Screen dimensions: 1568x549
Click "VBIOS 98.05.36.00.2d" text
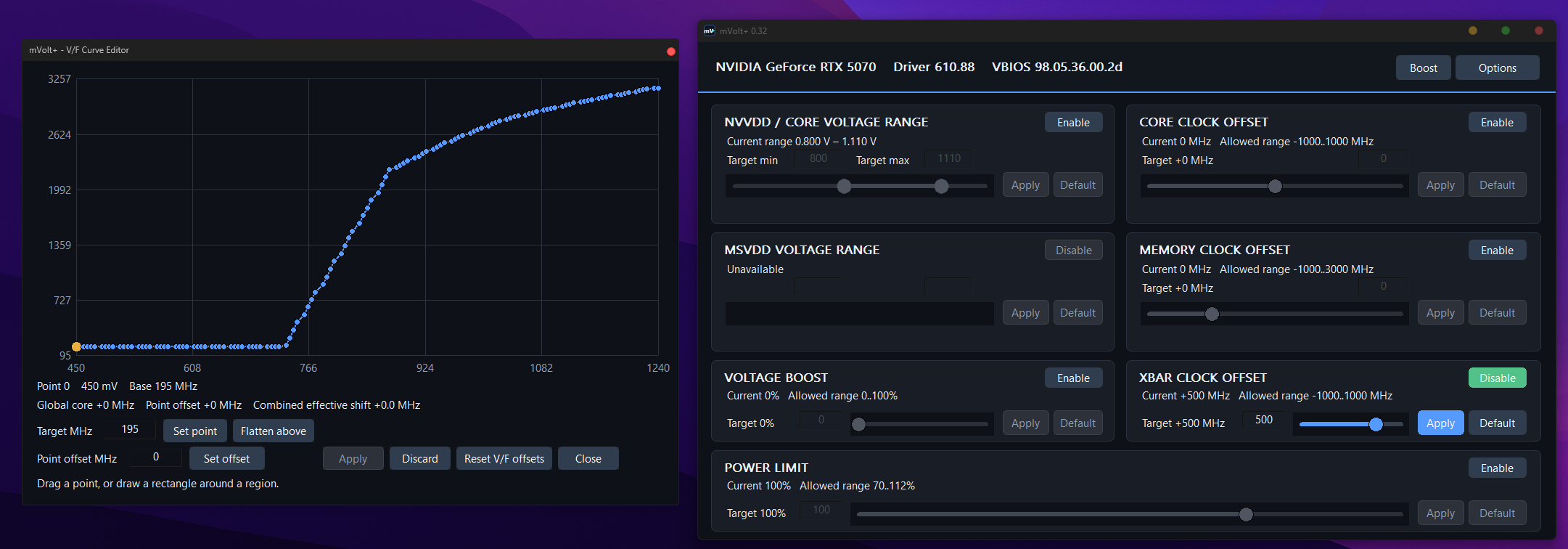click(x=1057, y=67)
